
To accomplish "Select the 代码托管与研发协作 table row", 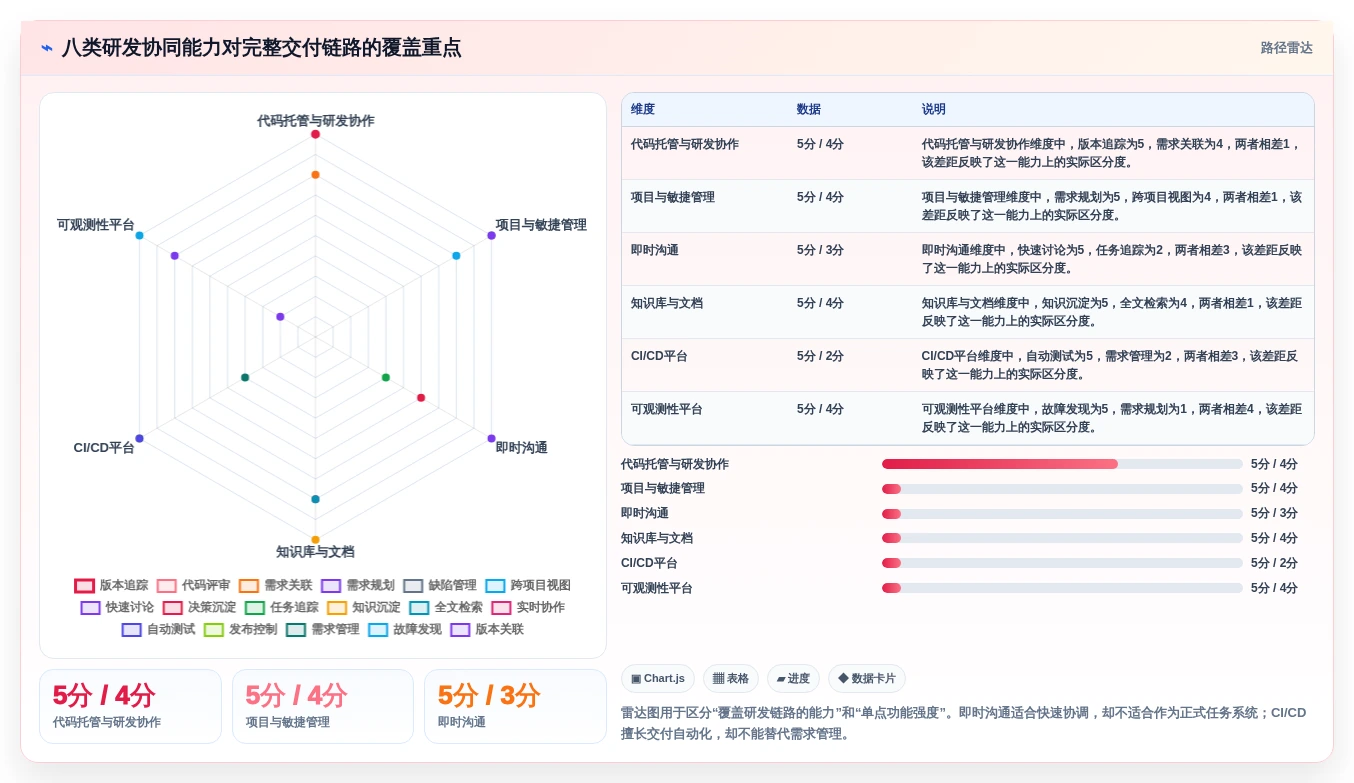I will point(967,153).
